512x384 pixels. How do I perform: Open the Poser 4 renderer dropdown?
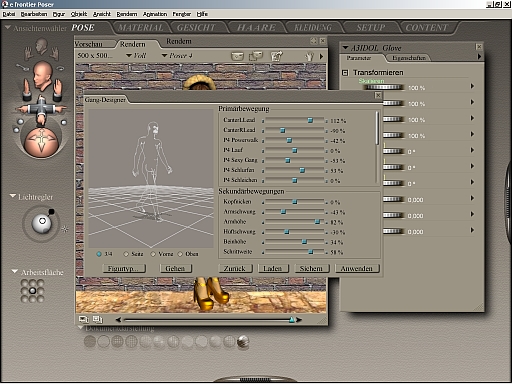[x=177, y=56]
